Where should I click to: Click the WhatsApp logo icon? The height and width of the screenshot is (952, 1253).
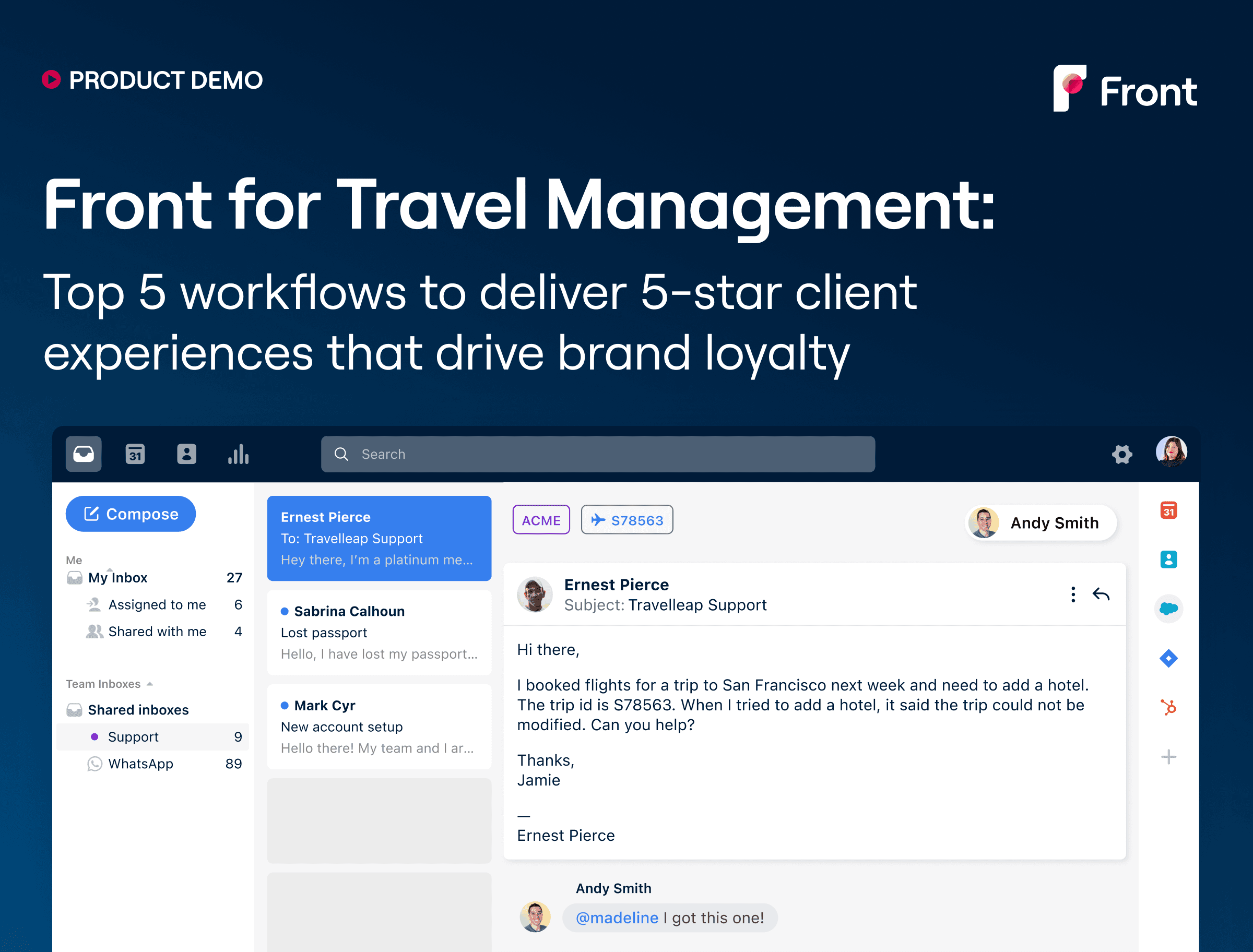point(94,764)
